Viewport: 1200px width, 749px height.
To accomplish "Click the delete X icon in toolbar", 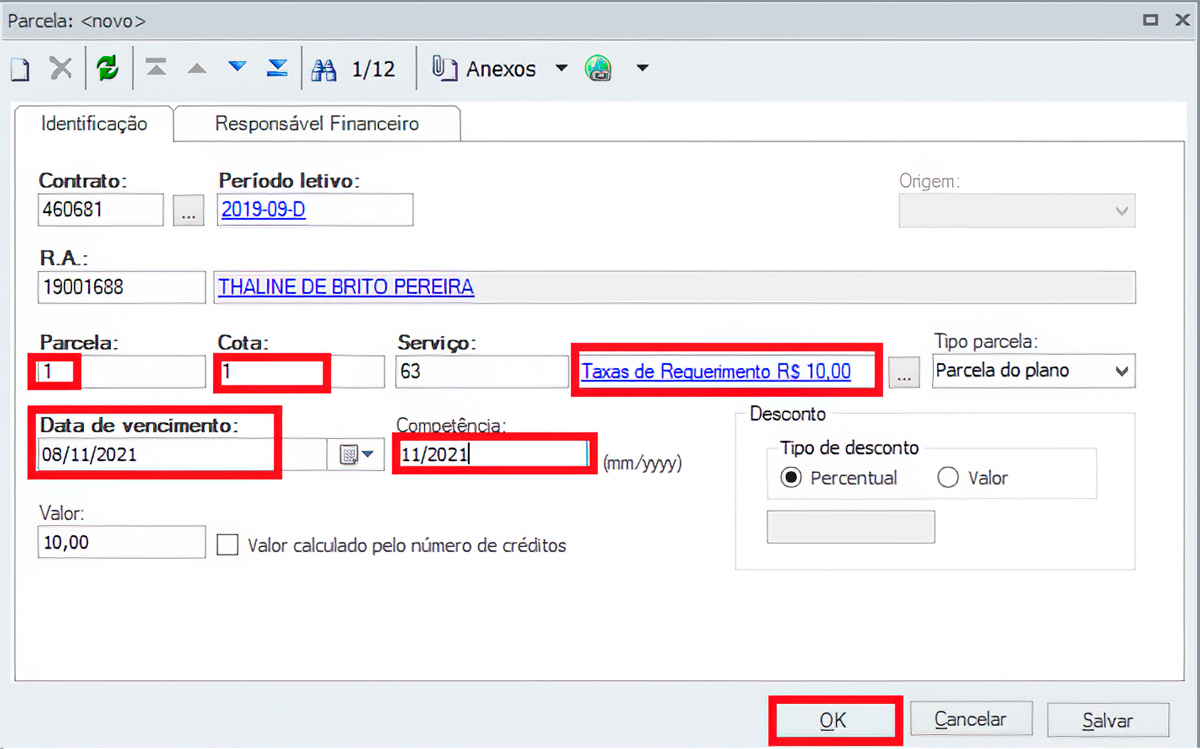I will coord(61,69).
